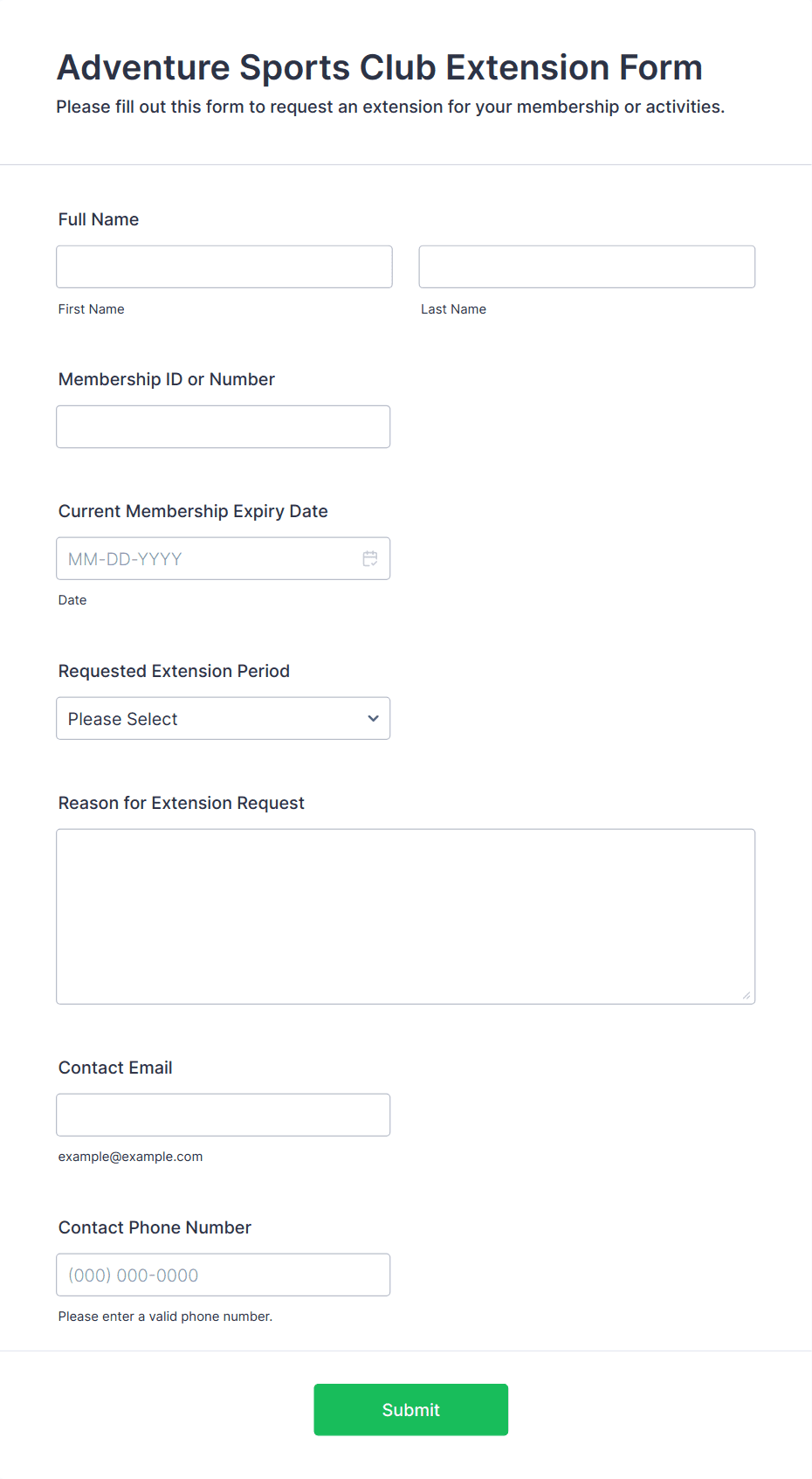Click the Reason for Extension Request label
812x1479 pixels.
[182, 803]
